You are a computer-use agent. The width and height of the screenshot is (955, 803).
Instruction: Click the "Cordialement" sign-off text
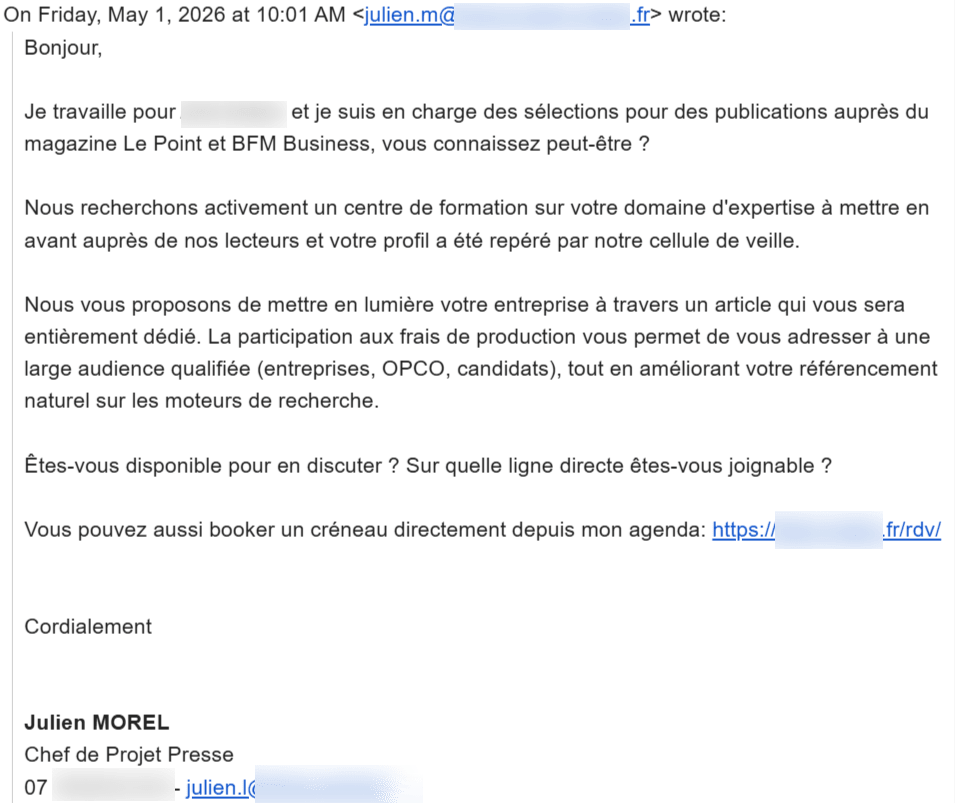tap(88, 626)
